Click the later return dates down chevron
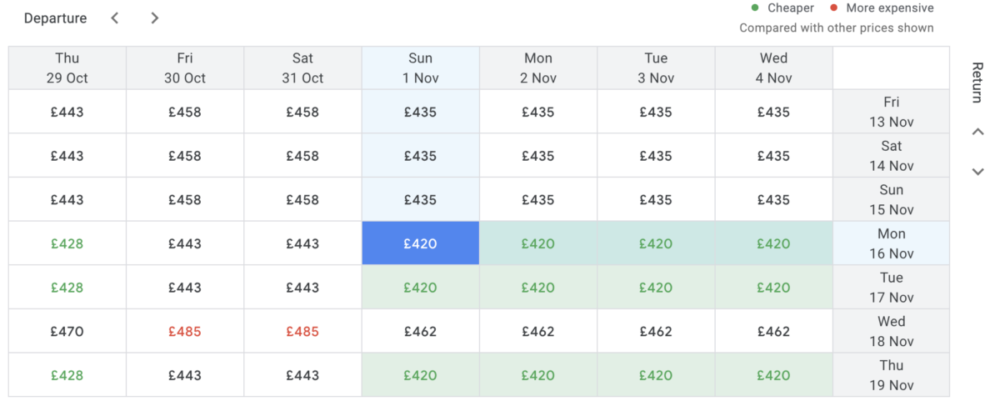This screenshot has height=411, width=1000. point(978,172)
